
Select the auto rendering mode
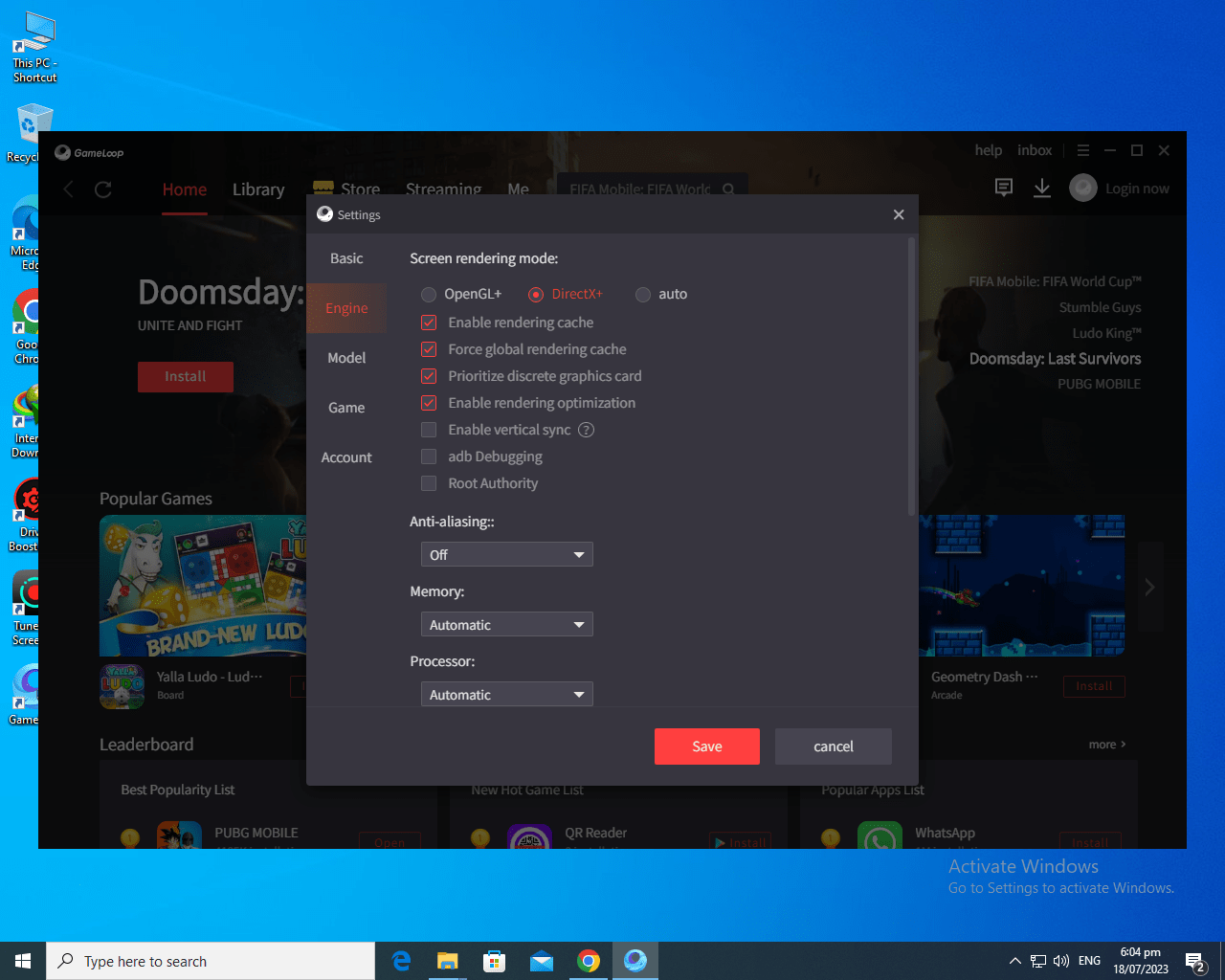click(643, 295)
